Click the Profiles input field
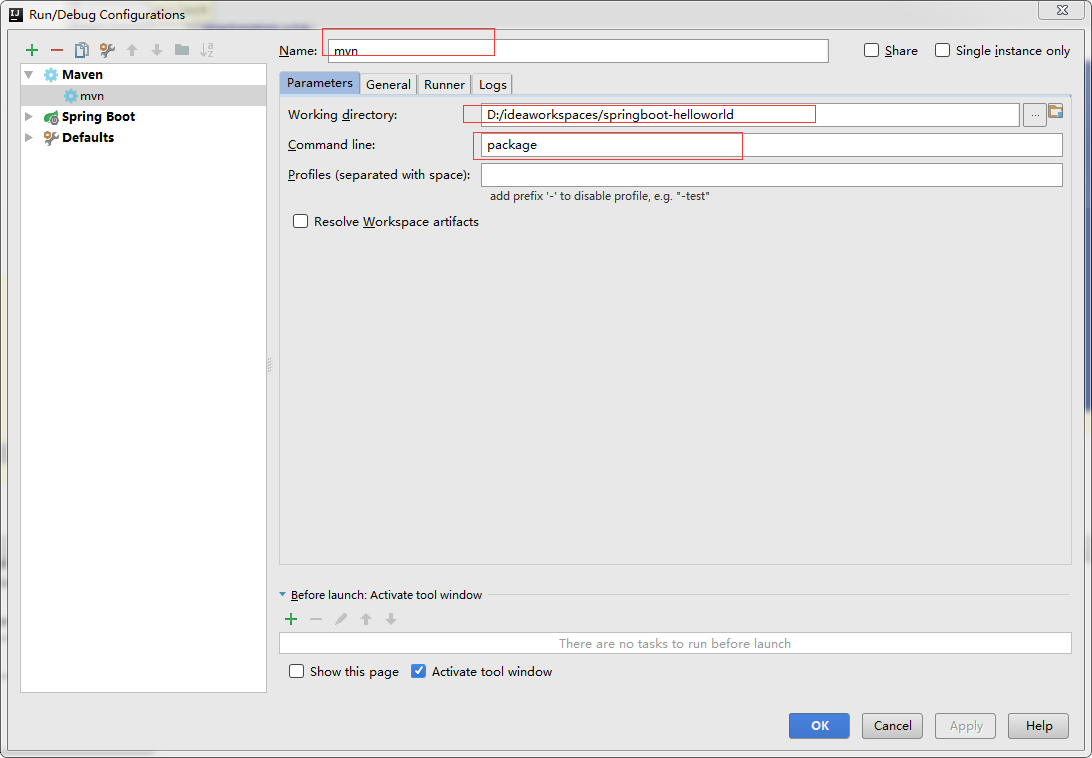 pyautogui.click(x=772, y=175)
